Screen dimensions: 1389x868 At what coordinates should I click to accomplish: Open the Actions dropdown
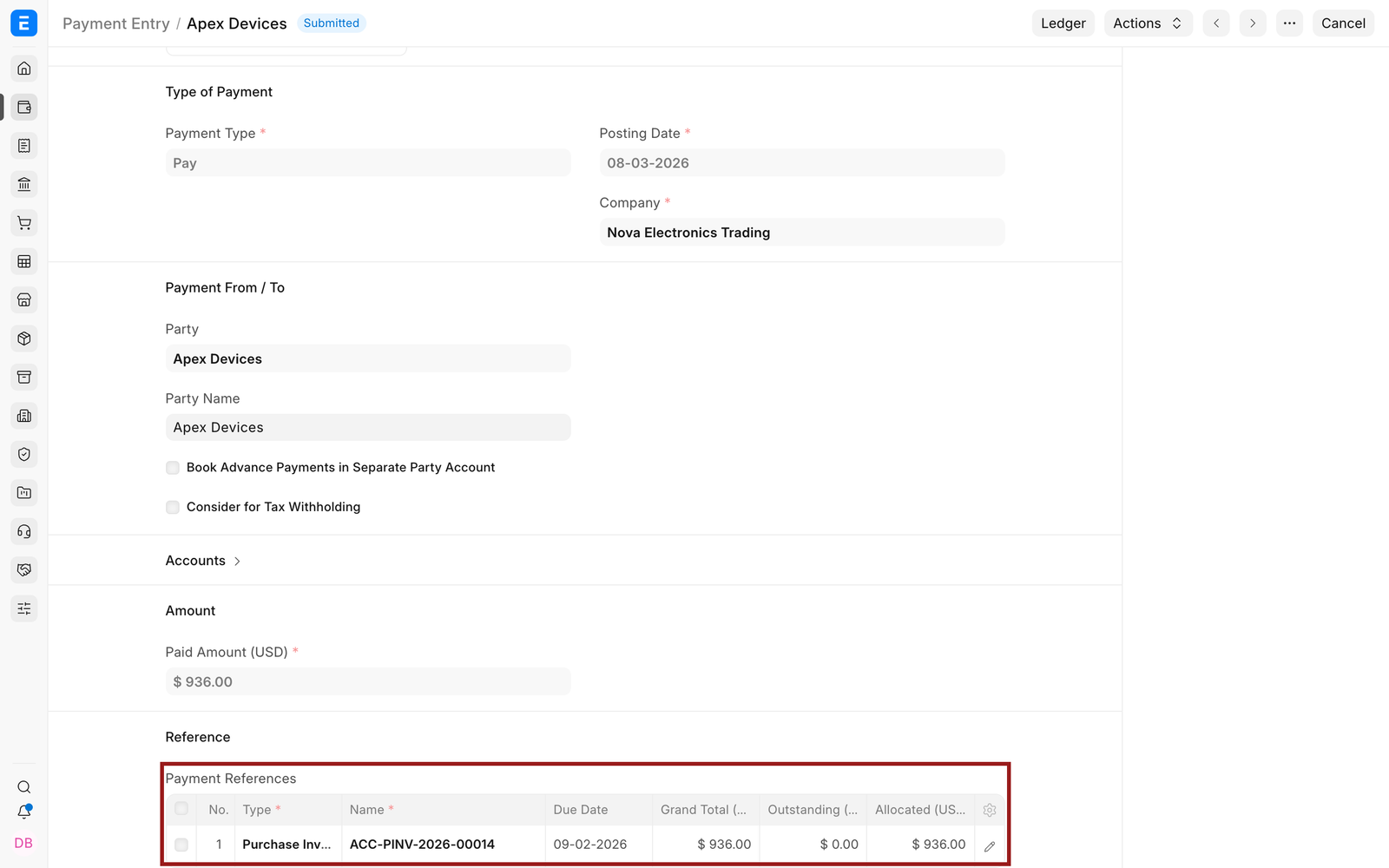[x=1148, y=23]
